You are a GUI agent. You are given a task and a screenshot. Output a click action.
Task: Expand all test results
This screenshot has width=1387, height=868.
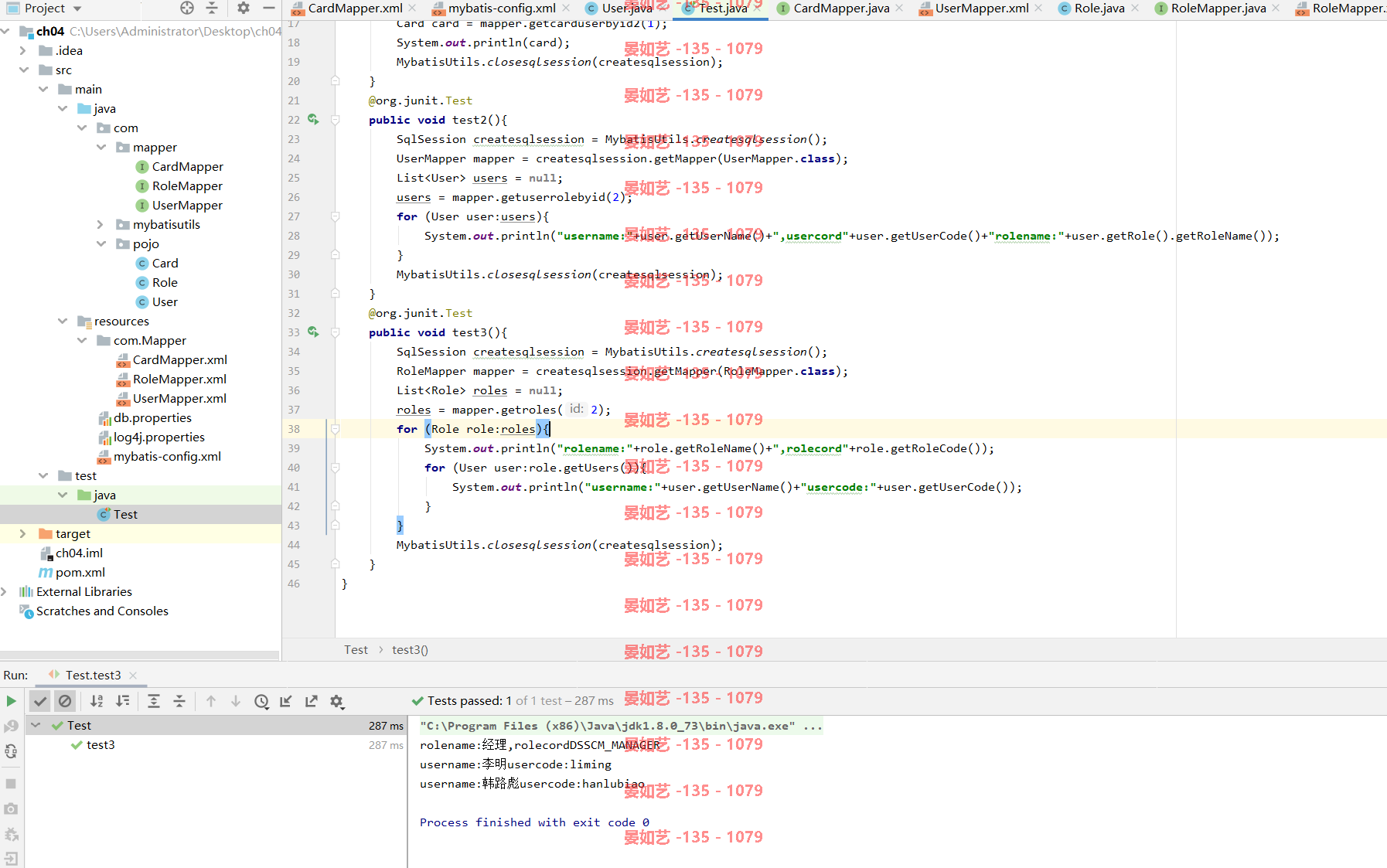(154, 701)
